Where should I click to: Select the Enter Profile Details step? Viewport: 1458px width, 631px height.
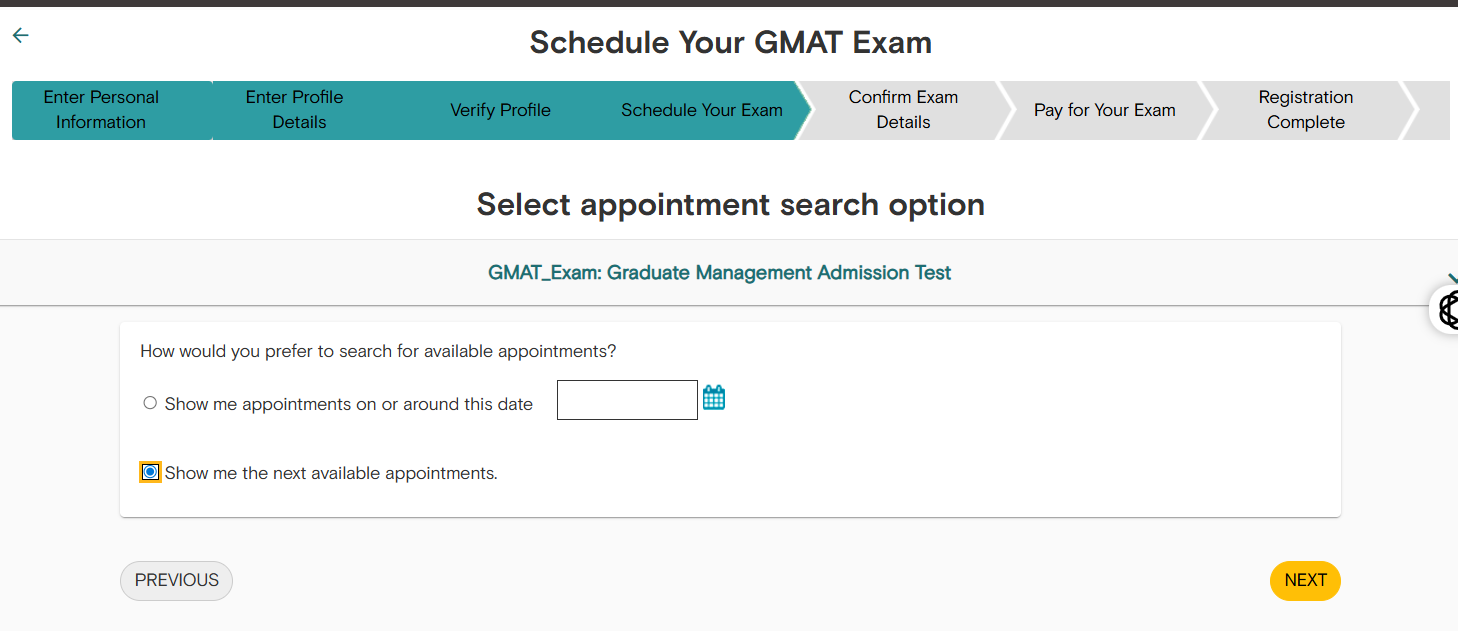click(x=294, y=110)
